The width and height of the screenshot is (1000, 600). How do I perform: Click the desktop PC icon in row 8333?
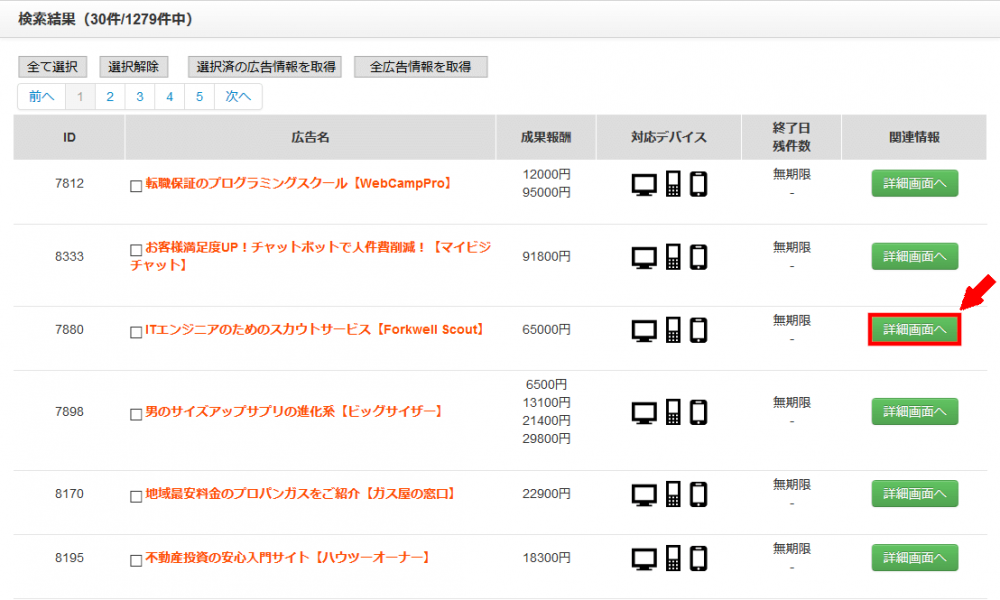click(644, 258)
